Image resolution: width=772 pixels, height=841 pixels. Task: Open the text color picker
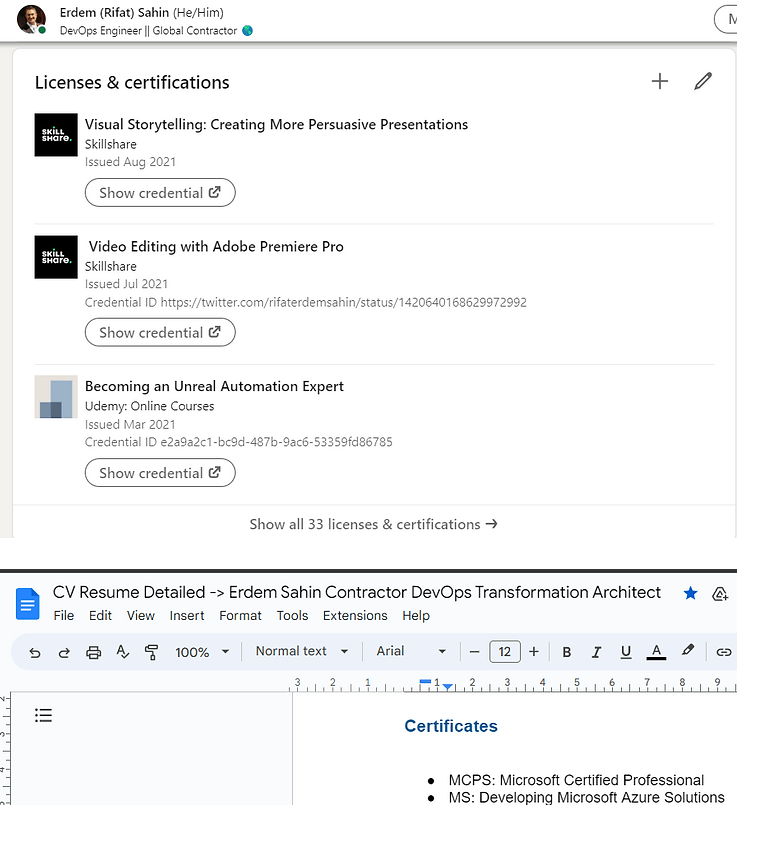[x=656, y=652]
